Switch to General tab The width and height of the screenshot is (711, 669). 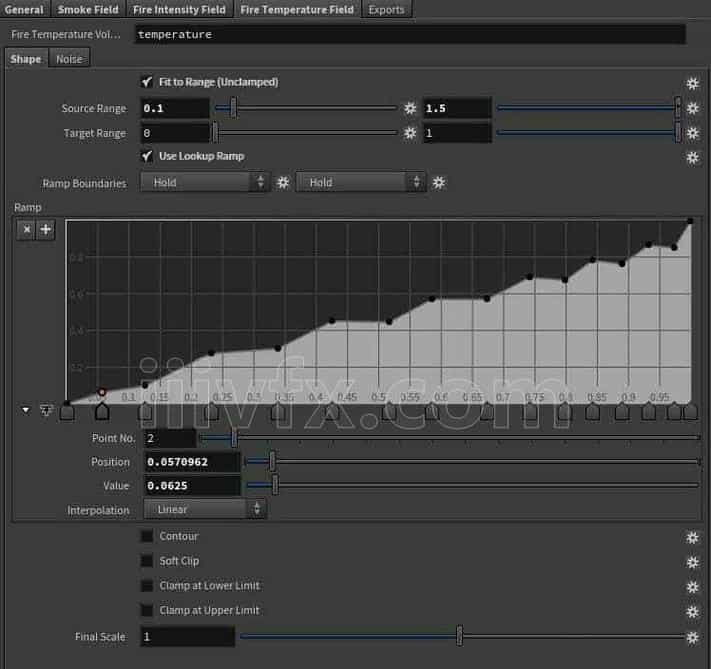24,10
